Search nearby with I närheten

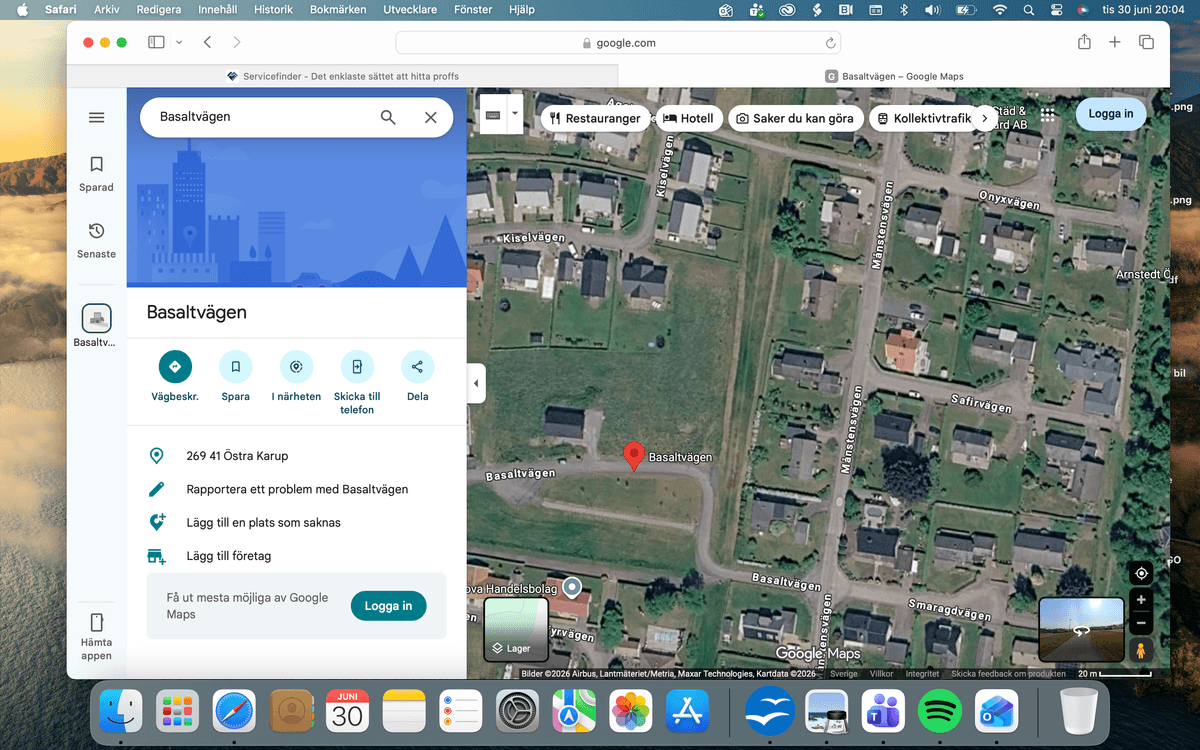(297, 376)
